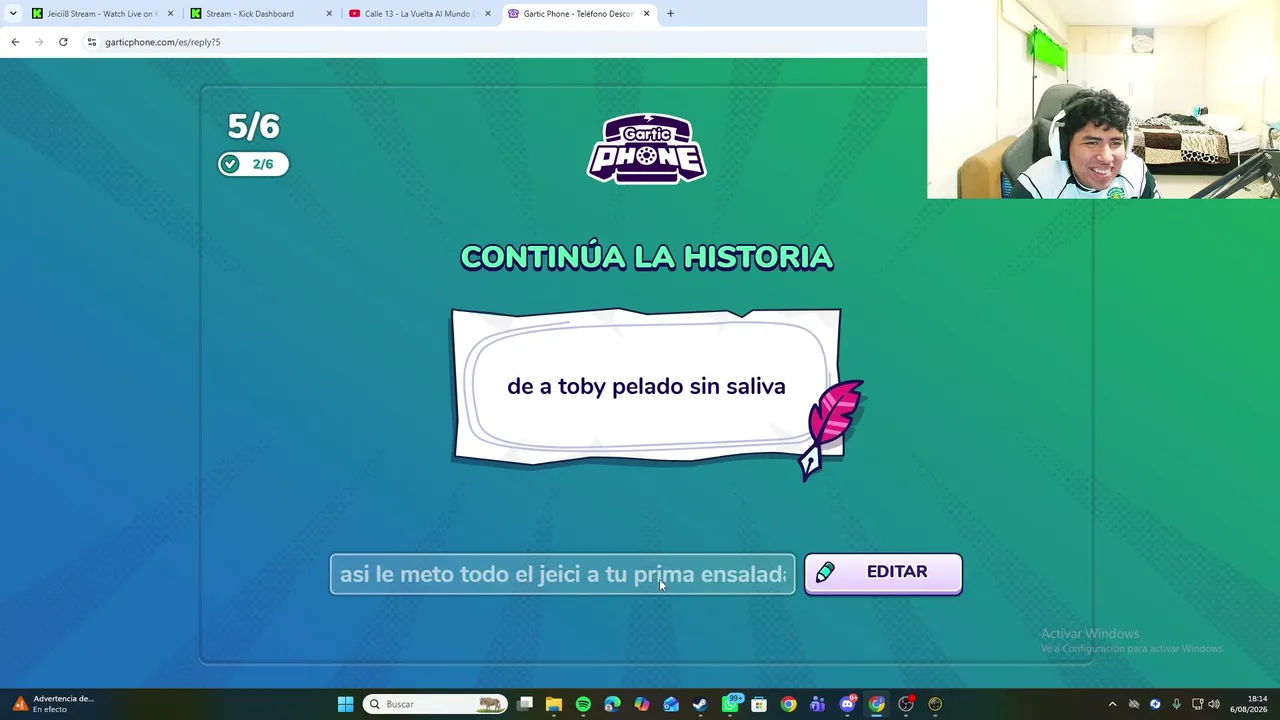Open File Explorer from the taskbar

point(554,704)
